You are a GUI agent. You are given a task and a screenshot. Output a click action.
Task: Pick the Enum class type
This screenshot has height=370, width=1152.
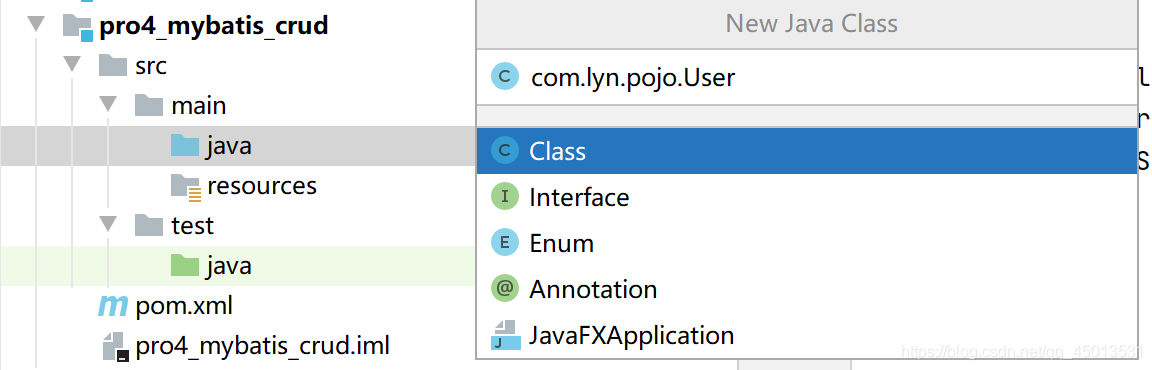click(807, 243)
